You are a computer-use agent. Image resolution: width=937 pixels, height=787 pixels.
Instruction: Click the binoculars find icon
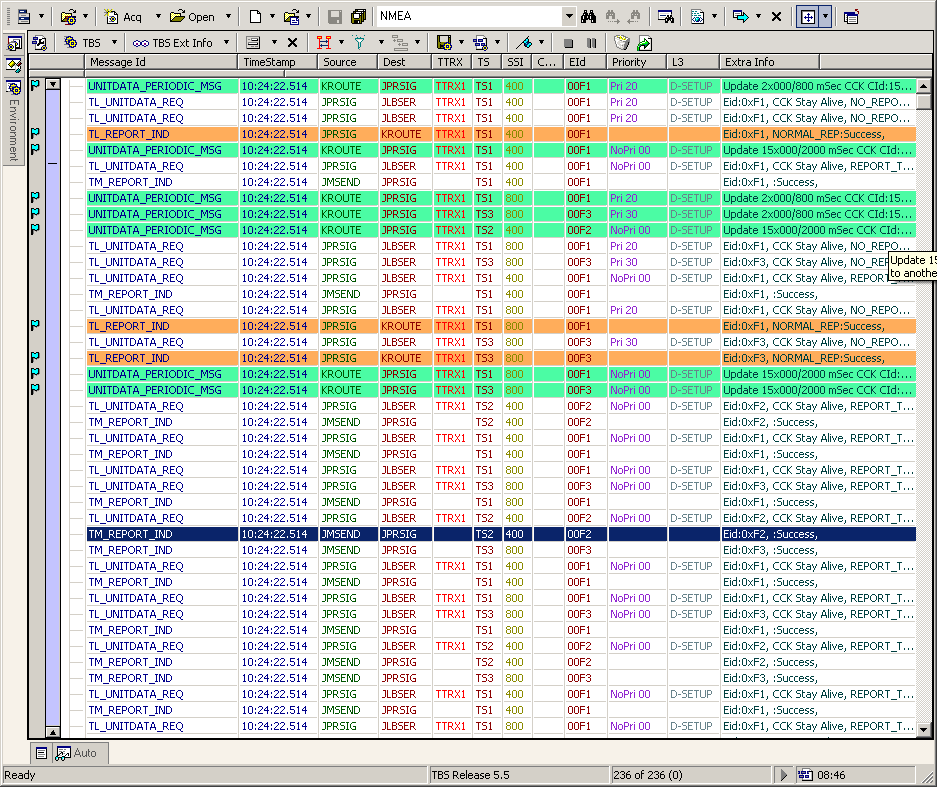[x=589, y=16]
